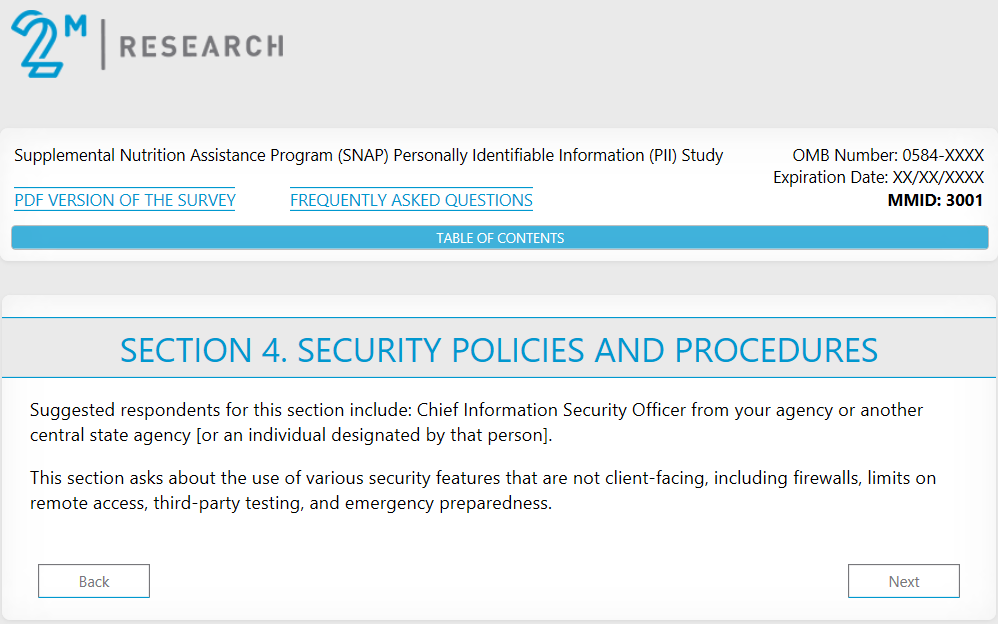Click the vertical divider in the logo
The width and height of the screenshot is (998, 624).
click(x=103, y=46)
